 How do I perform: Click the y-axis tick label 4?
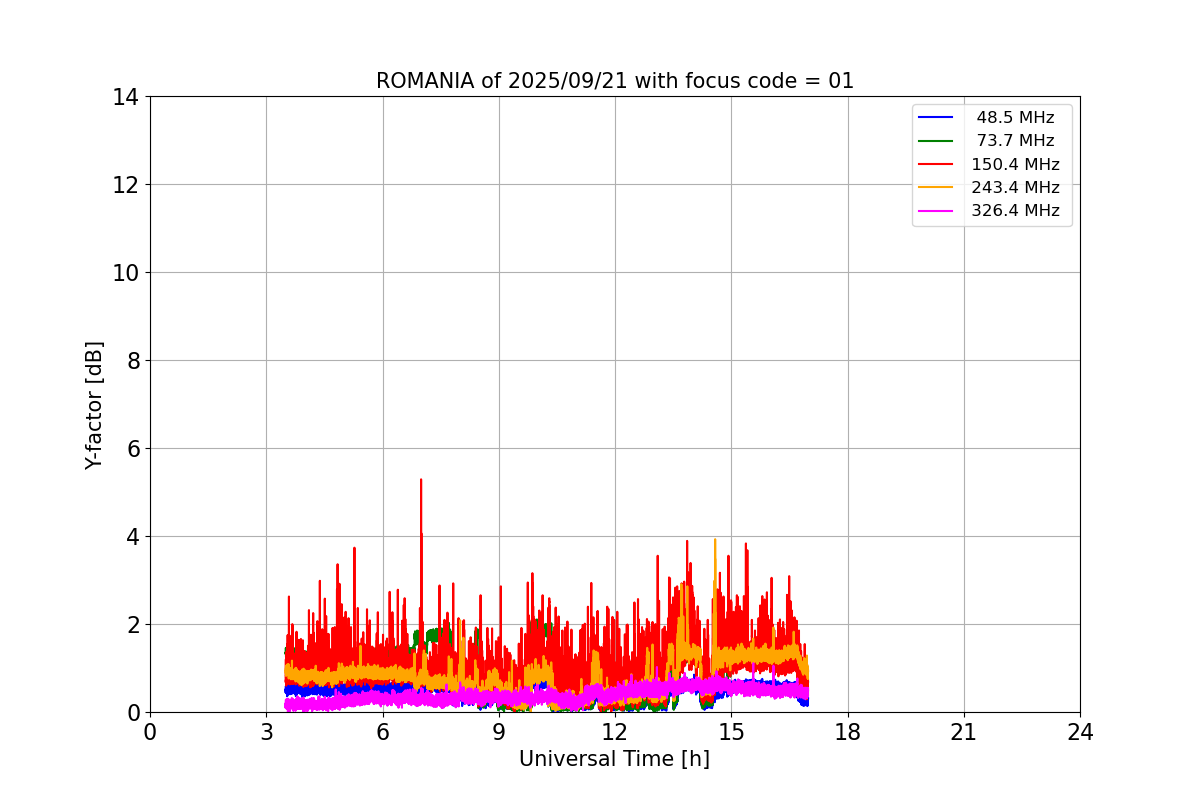tap(131, 537)
